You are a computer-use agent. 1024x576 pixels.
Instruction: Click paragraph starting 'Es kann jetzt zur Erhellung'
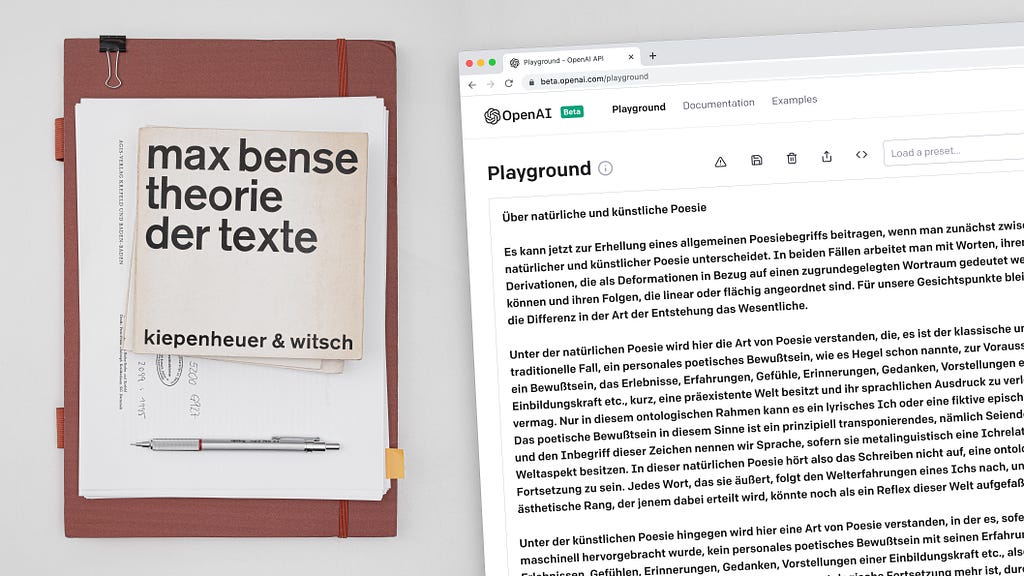[763, 272]
